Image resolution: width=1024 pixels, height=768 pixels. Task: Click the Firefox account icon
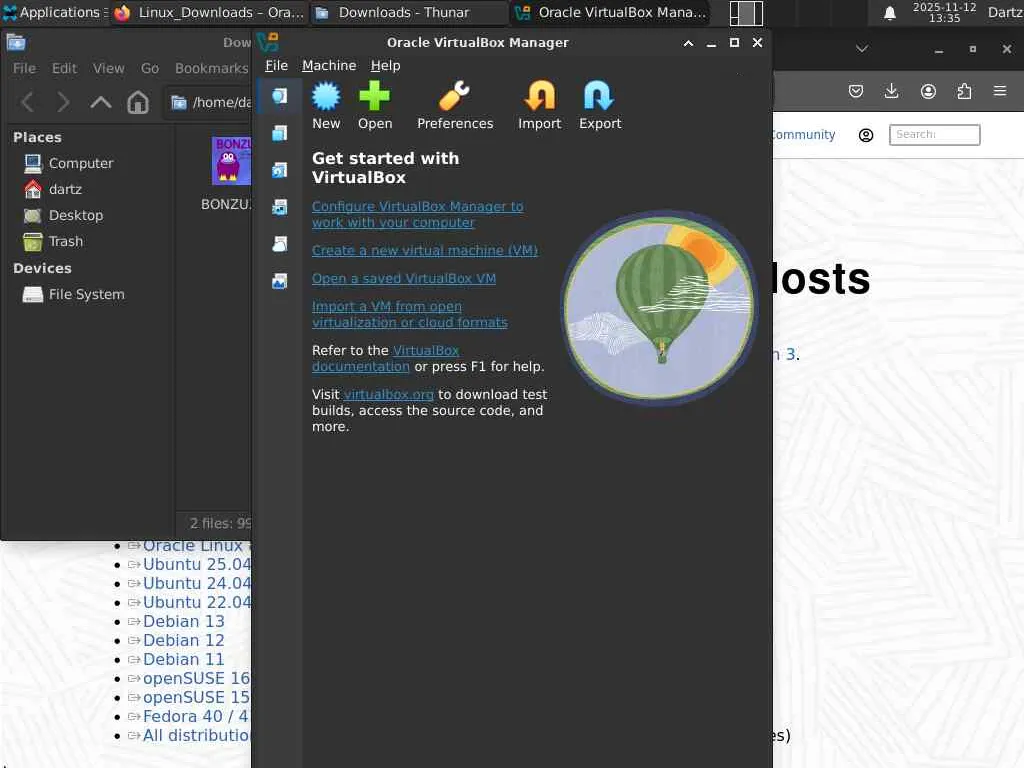click(x=928, y=91)
